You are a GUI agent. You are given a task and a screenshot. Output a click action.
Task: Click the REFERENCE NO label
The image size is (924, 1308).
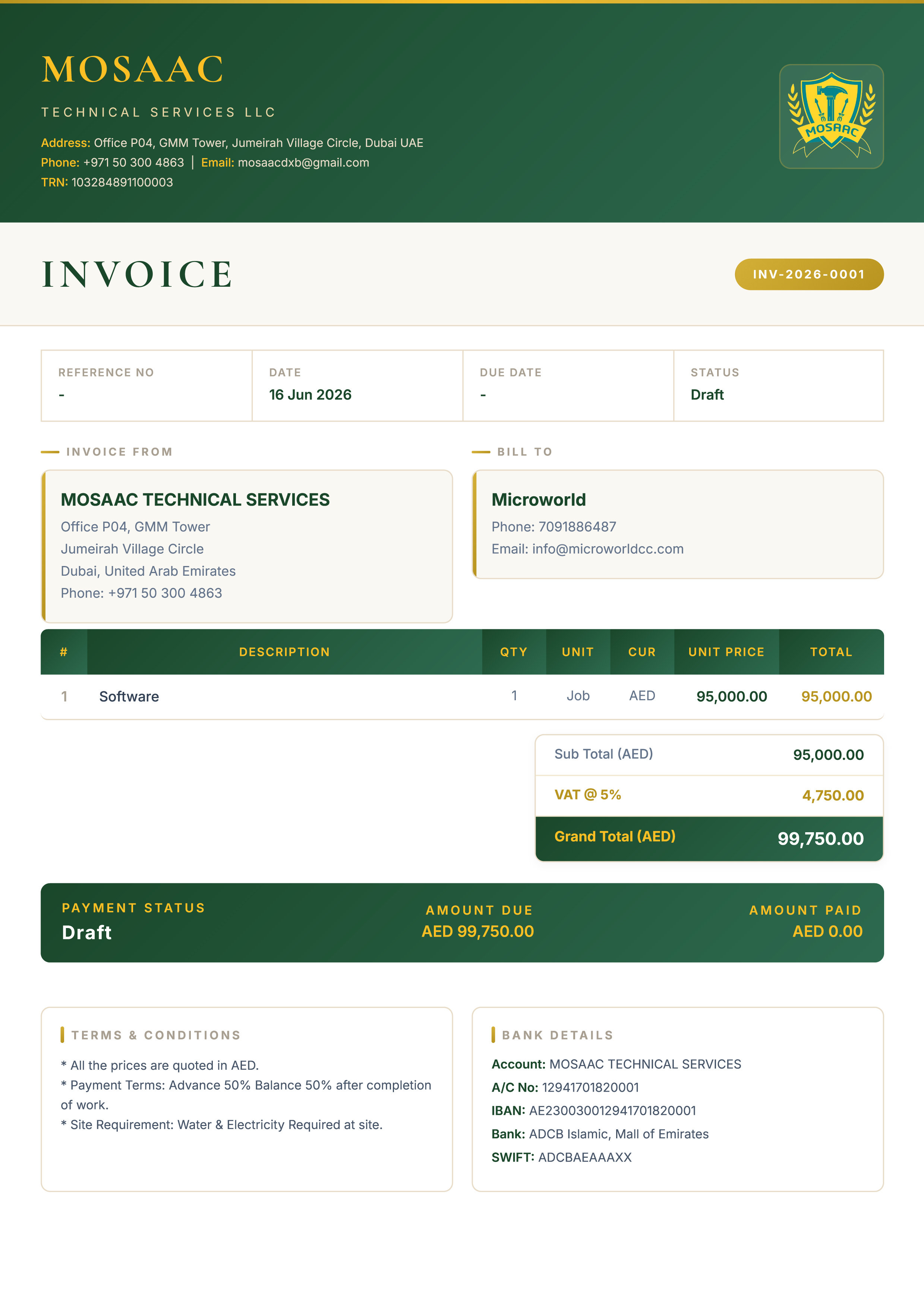pyautogui.click(x=106, y=372)
